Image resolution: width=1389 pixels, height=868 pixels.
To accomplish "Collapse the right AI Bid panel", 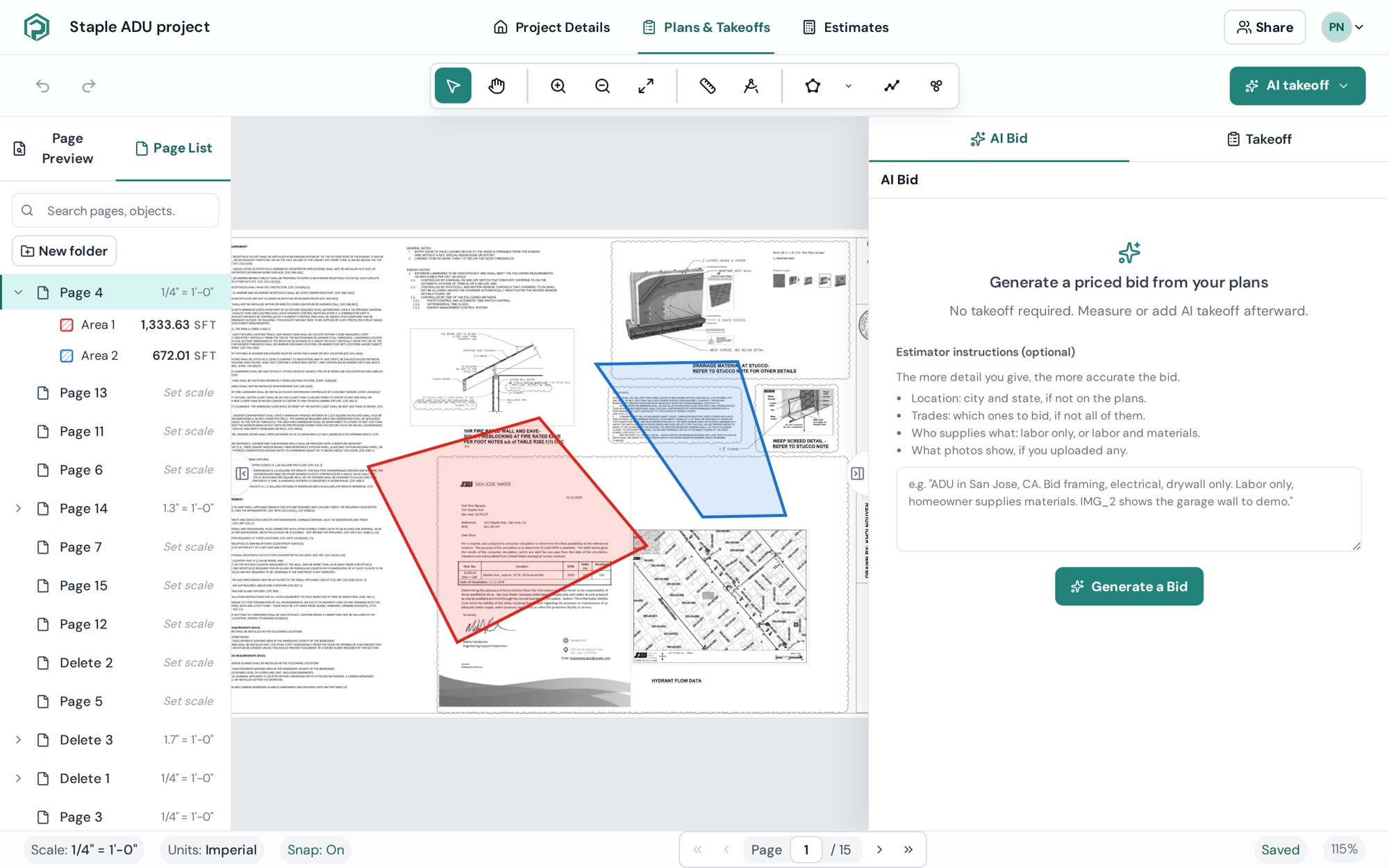I will 858,473.
